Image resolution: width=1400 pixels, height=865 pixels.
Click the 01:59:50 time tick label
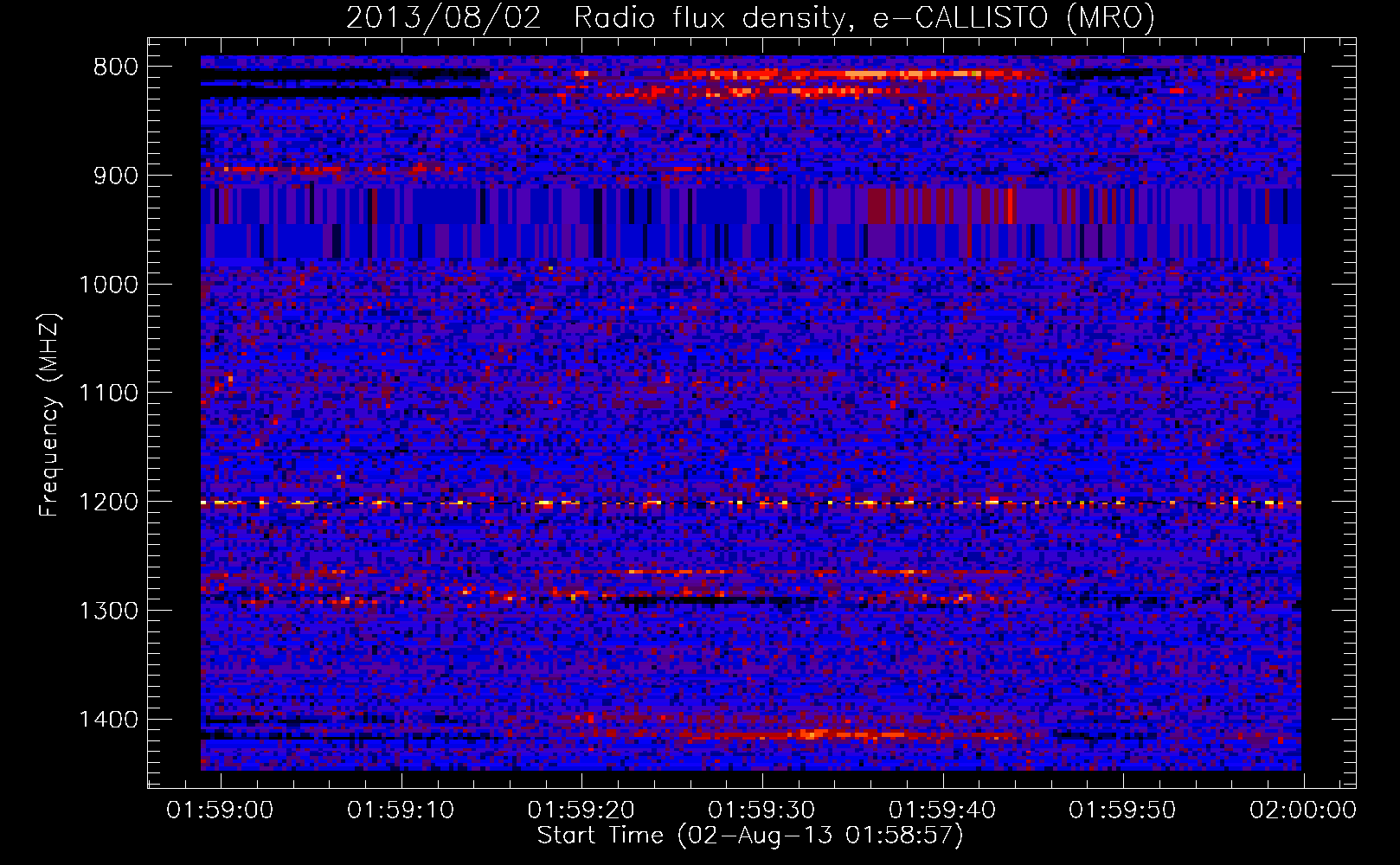[x=1122, y=811]
